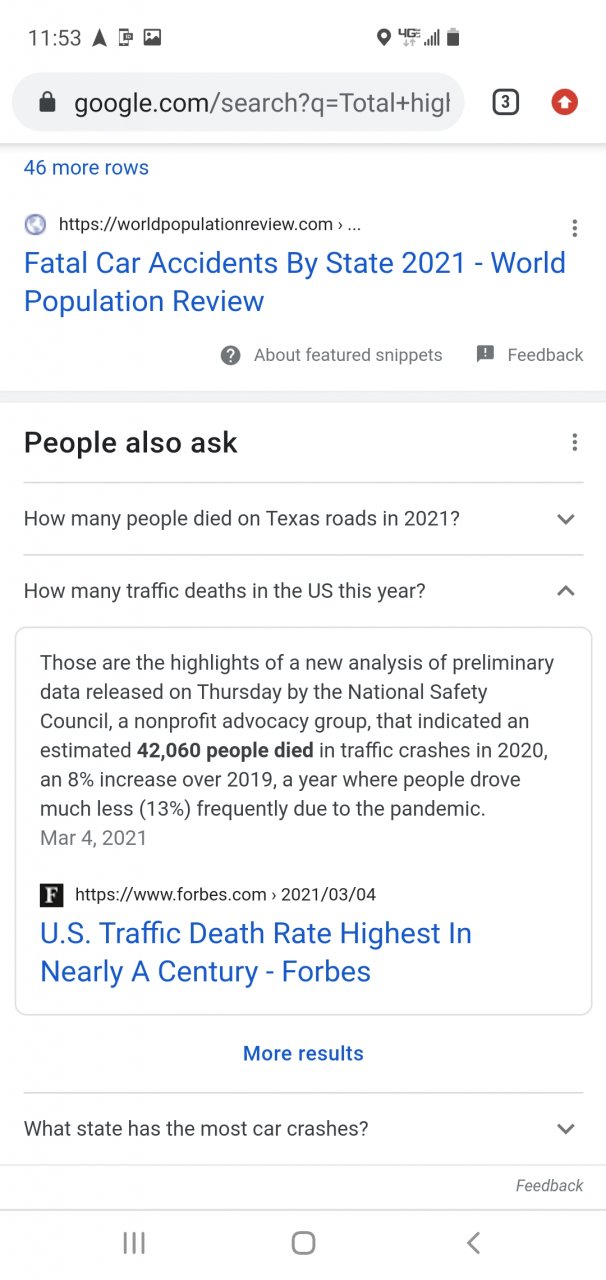Tap the question mark featured snippets icon
Screen dimensions: 606x1280
[231, 355]
